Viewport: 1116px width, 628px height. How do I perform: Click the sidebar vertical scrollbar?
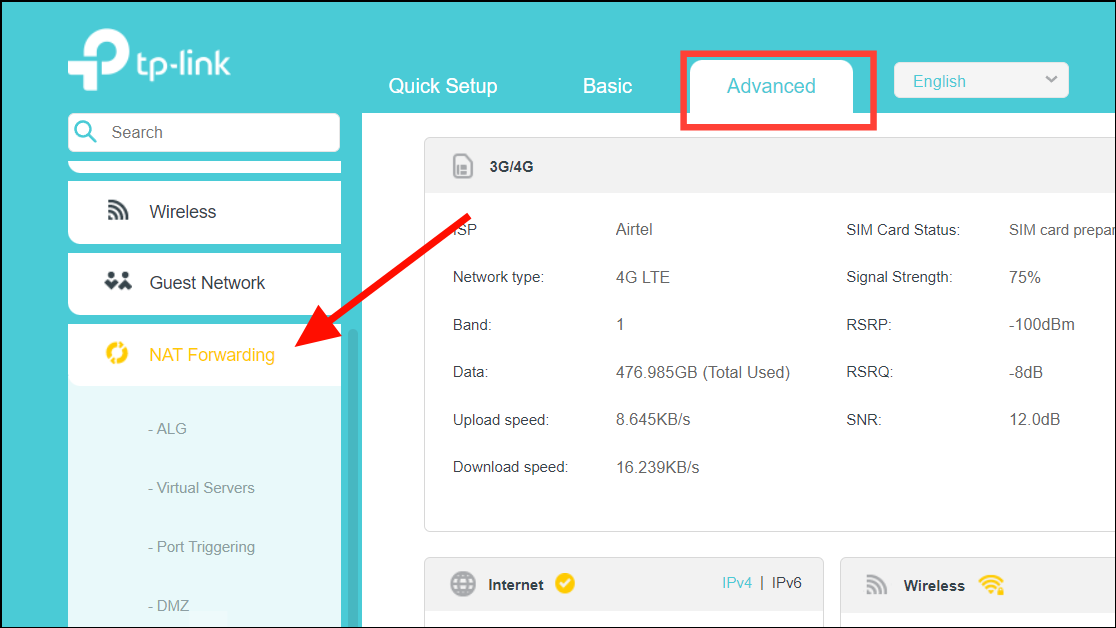coord(352,477)
